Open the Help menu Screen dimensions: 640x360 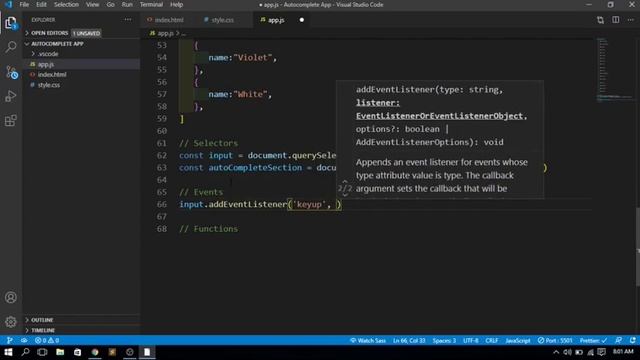pos(176,4)
